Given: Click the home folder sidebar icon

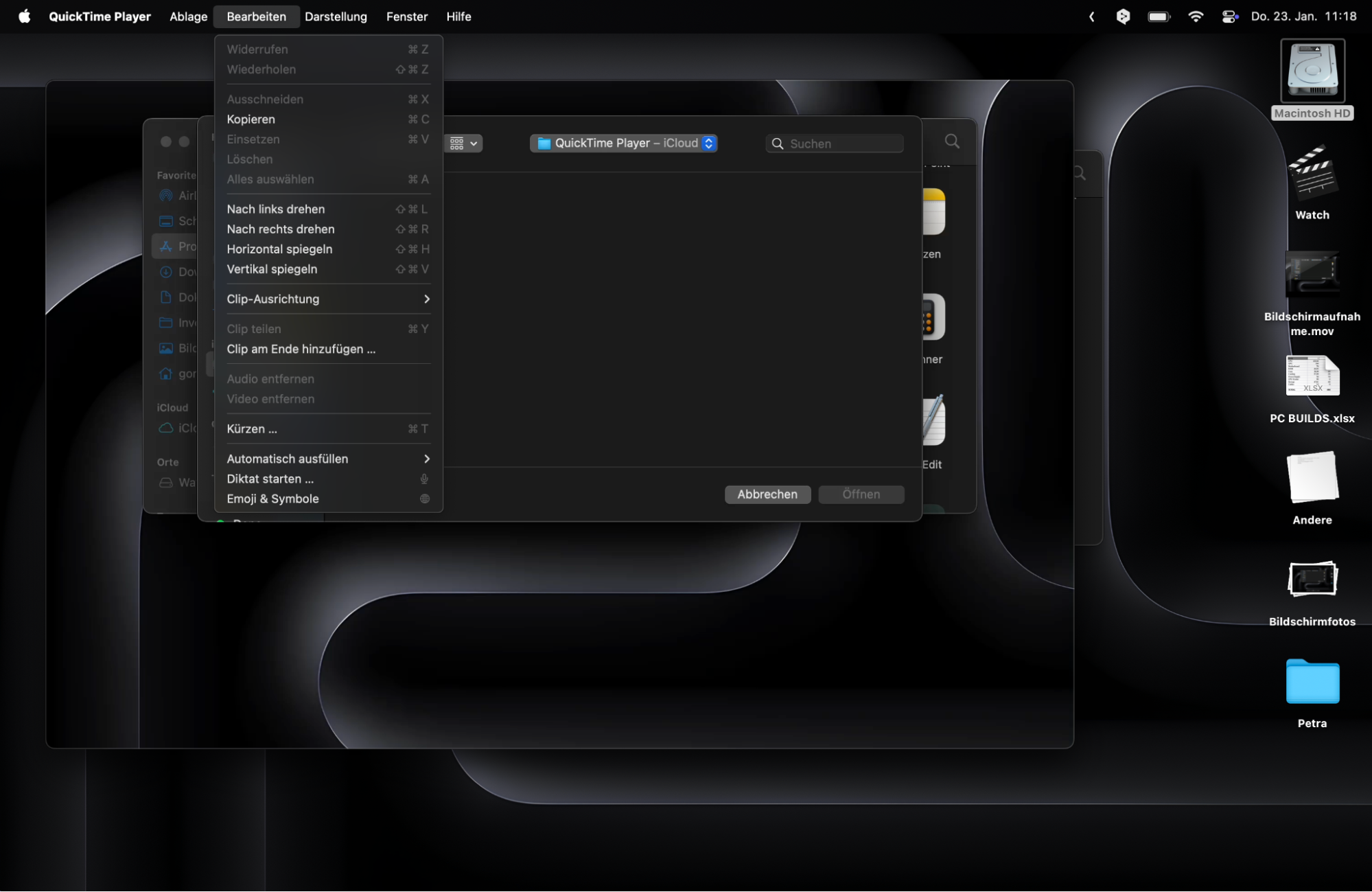Looking at the screenshot, I should pyautogui.click(x=165, y=374).
